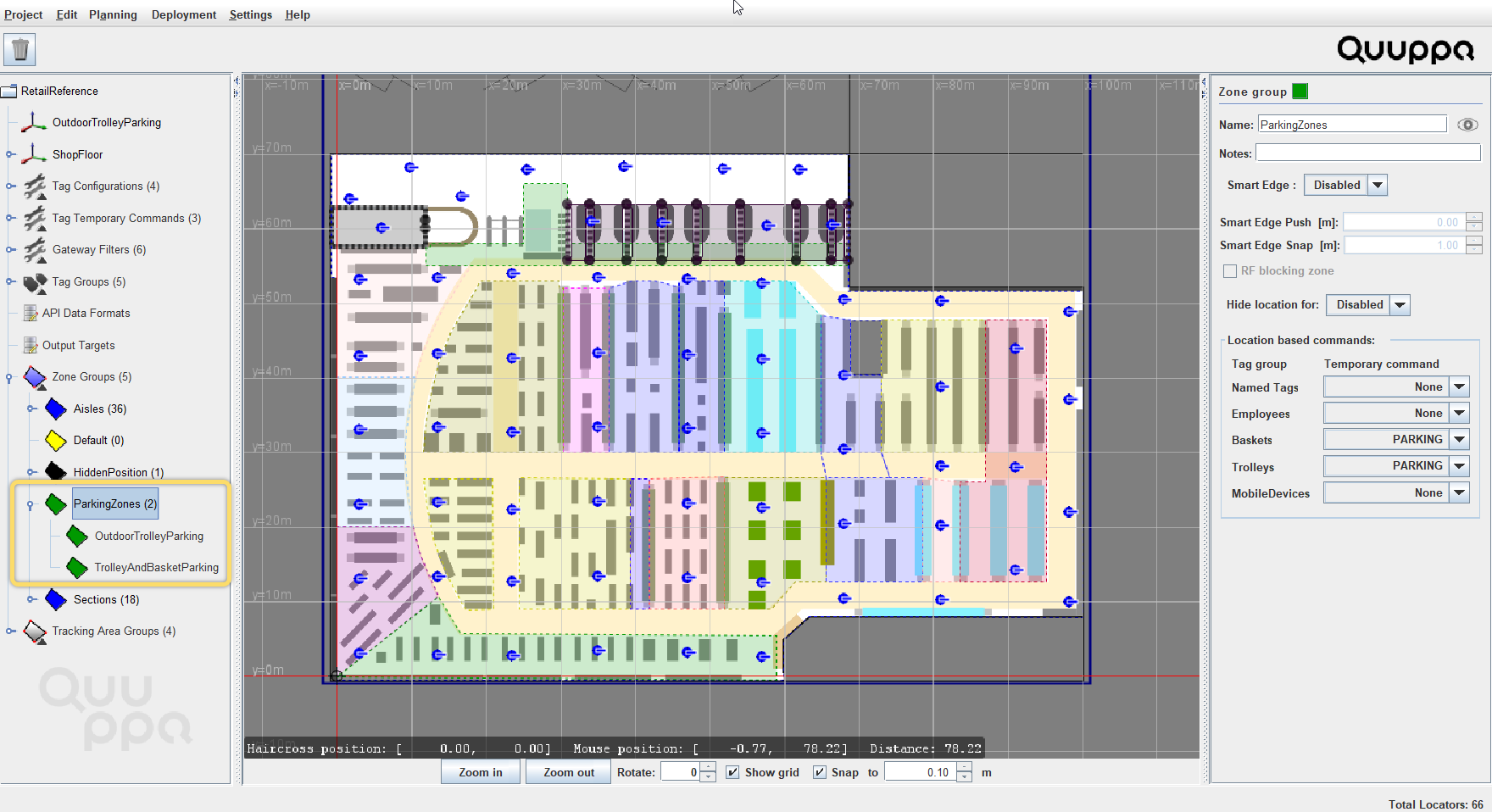Click the Zoom out button
This screenshot has width=1492, height=812.
[569, 772]
